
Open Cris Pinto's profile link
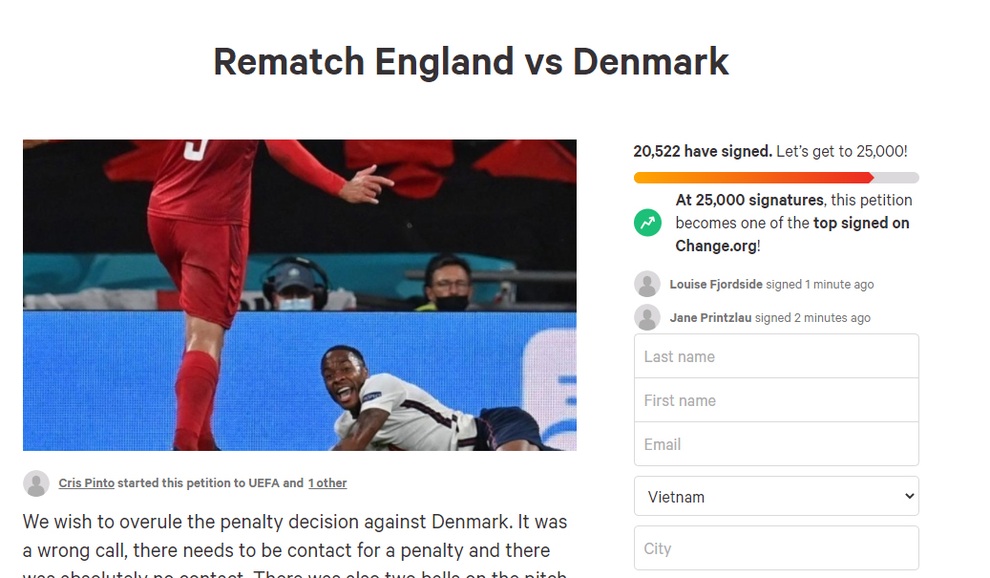(x=86, y=483)
